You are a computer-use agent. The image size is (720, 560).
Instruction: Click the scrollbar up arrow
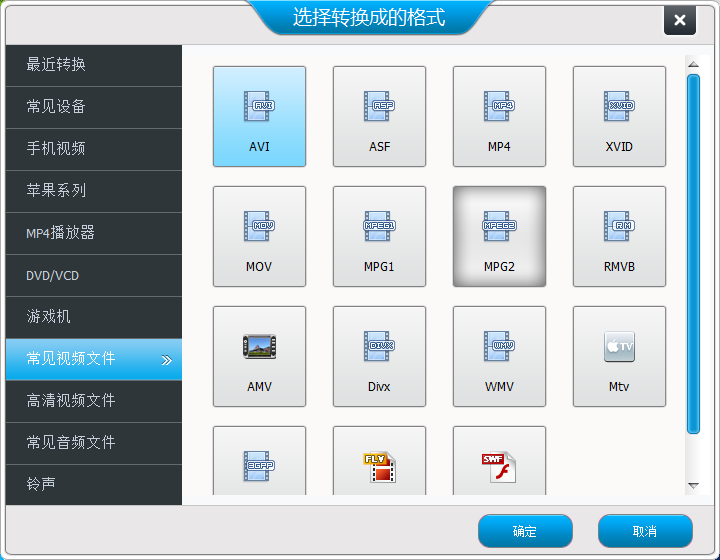(693, 64)
